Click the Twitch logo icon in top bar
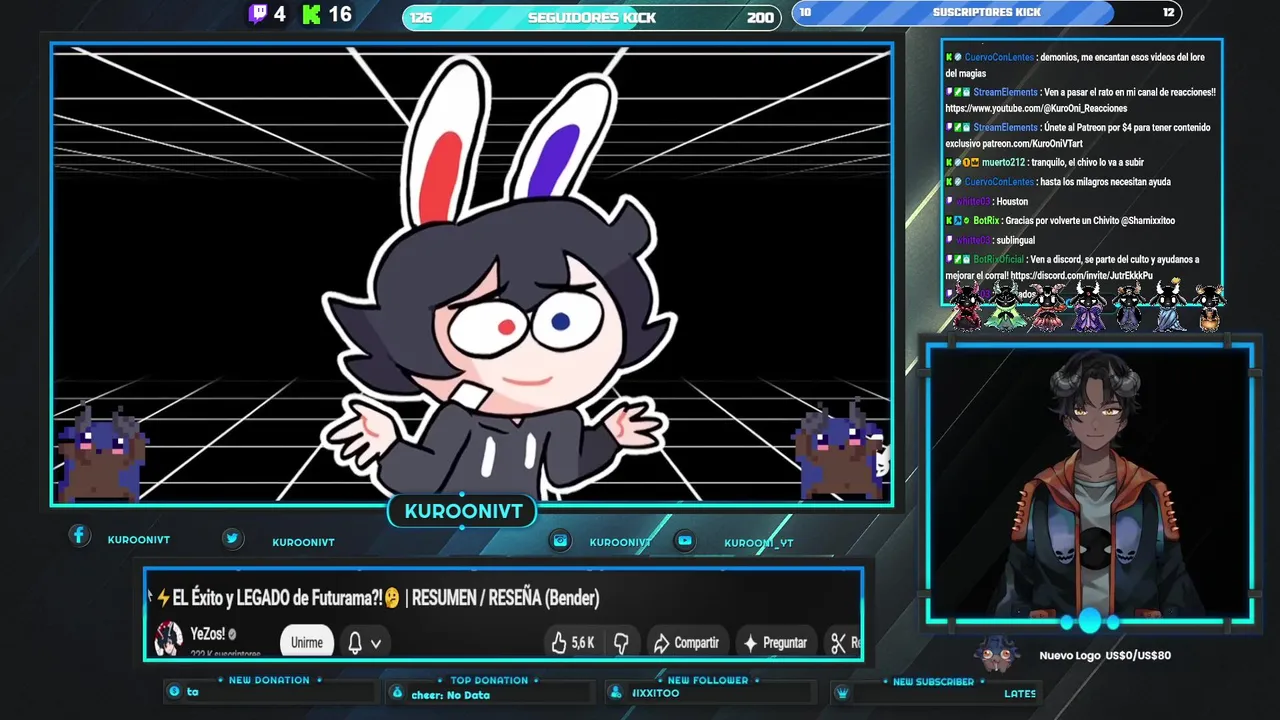Viewport: 1280px width, 720px height. pyautogui.click(x=258, y=14)
